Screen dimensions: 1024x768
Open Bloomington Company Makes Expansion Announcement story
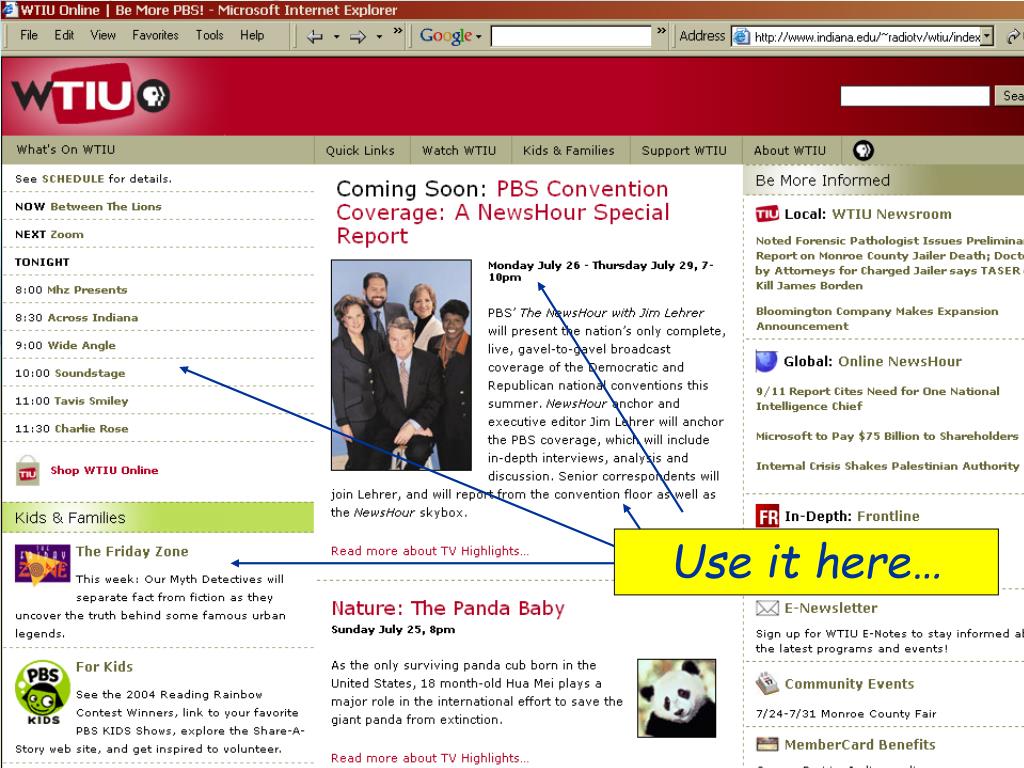tap(877, 319)
